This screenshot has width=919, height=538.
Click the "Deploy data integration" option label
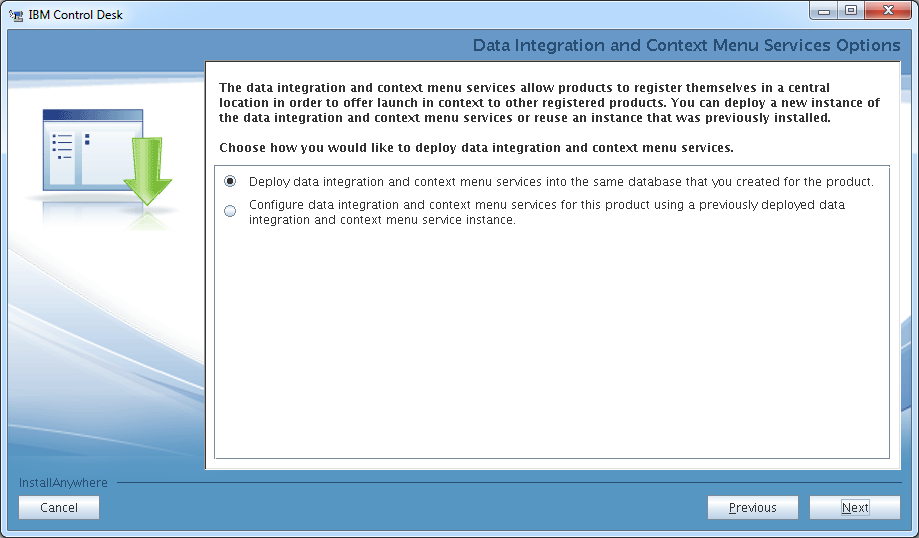coord(561,182)
